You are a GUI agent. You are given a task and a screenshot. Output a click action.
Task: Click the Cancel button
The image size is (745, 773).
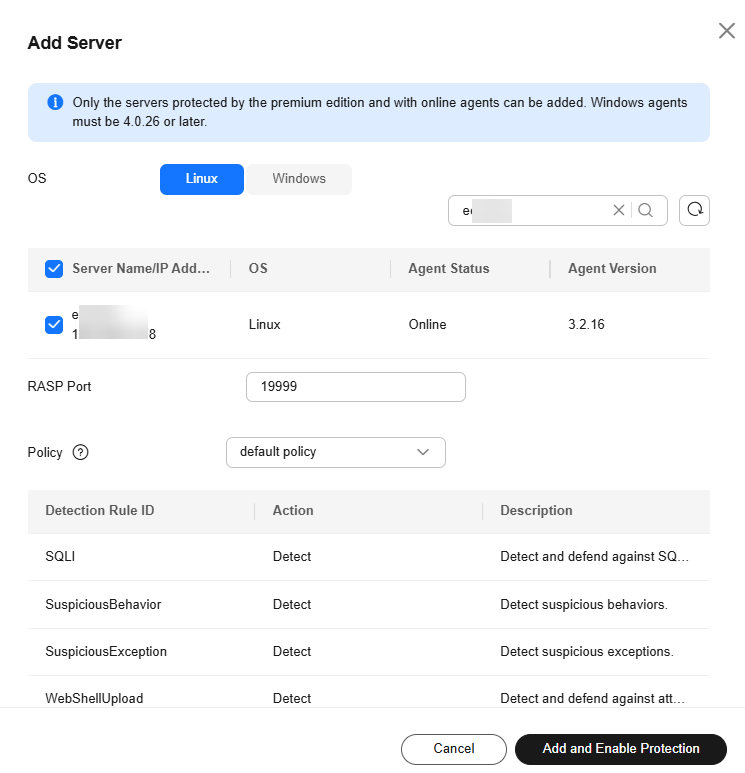454,749
